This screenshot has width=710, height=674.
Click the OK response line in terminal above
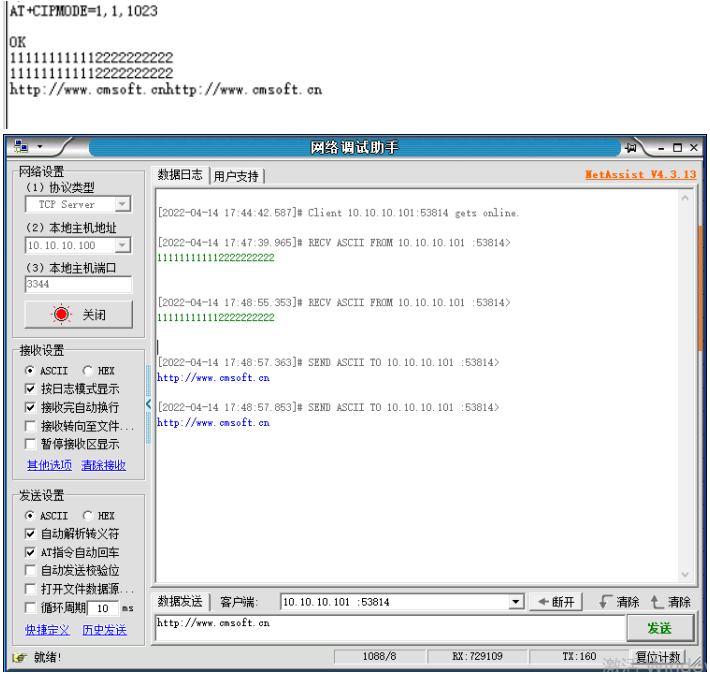(x=18, y=42)
